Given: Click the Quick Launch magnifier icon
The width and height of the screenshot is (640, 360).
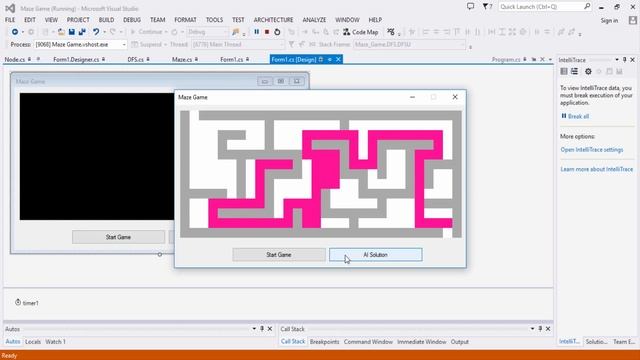Looking at the screenshot, I should (x=587, y=7).
